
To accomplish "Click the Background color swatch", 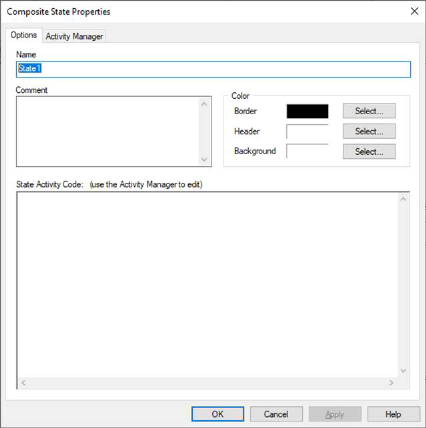I will coord(307,151).
